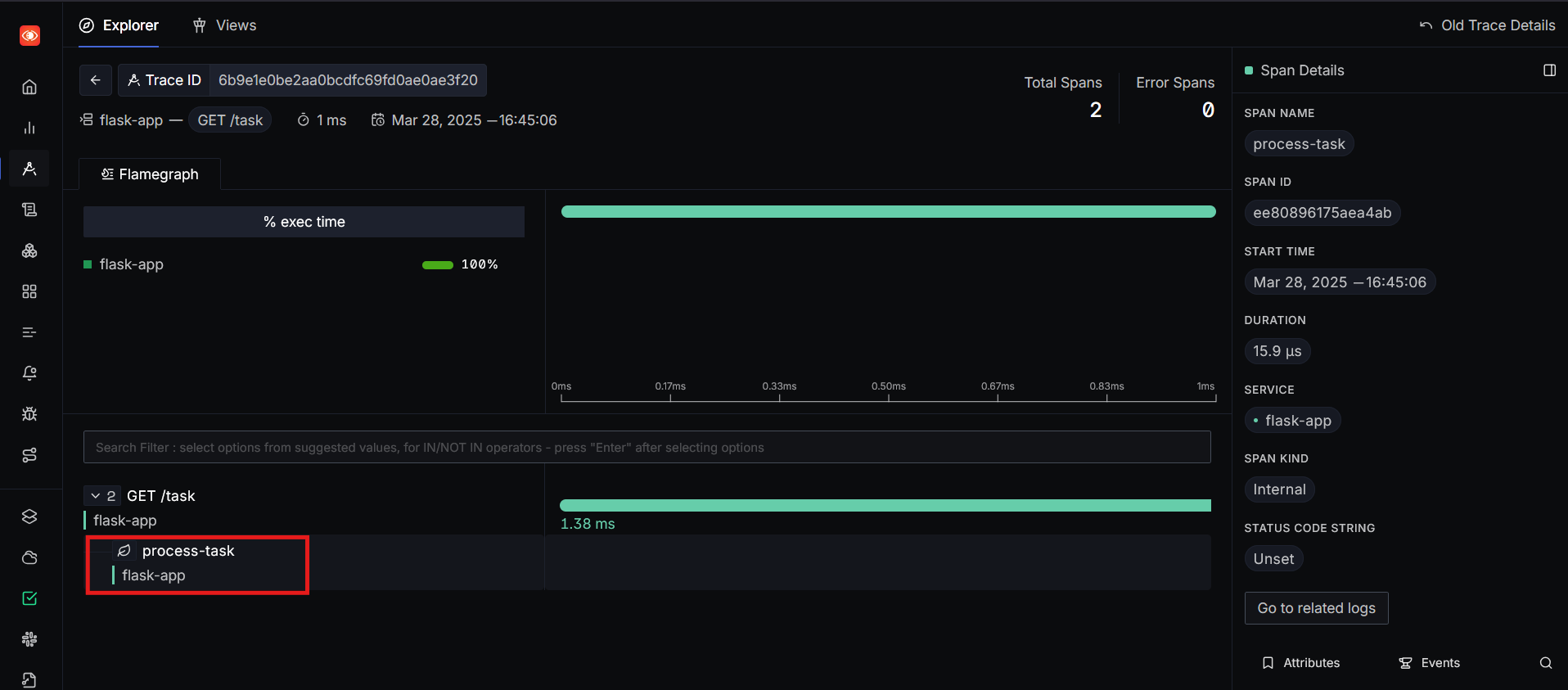Click the Internal span kind value

pos(1279,489)
